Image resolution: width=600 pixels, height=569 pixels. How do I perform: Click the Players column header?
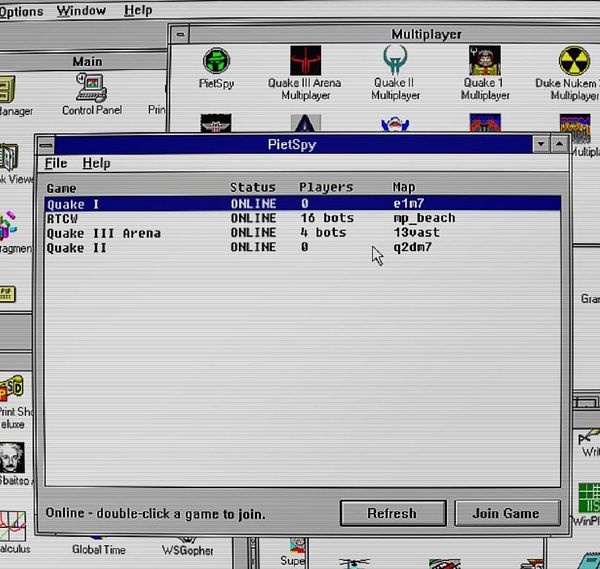coord(326,187)
